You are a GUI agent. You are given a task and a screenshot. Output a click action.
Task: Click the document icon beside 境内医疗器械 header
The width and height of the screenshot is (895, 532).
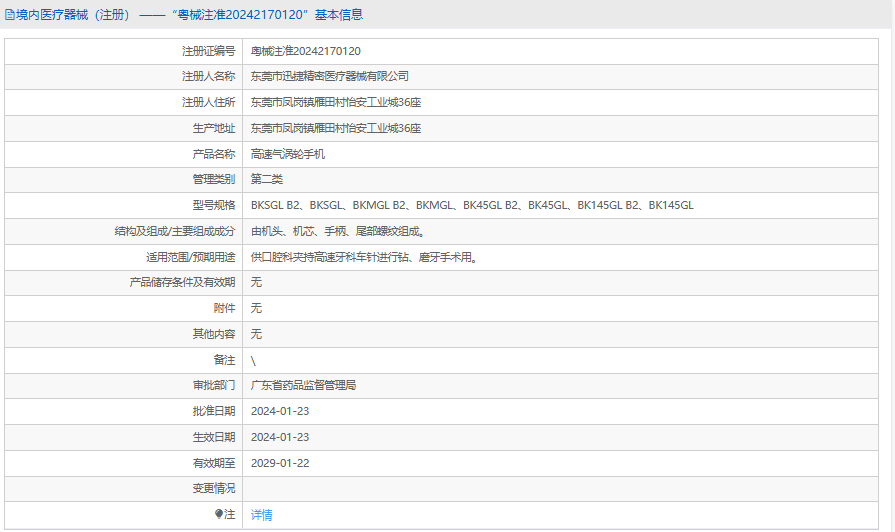10,15
